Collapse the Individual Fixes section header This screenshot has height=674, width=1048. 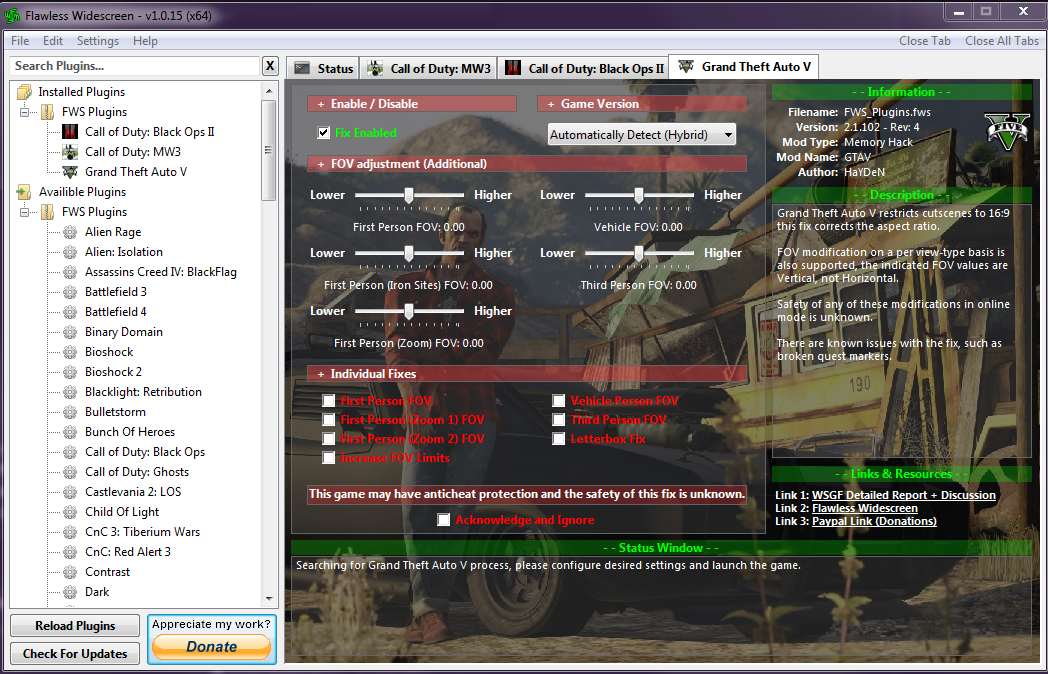click(527, 374)
